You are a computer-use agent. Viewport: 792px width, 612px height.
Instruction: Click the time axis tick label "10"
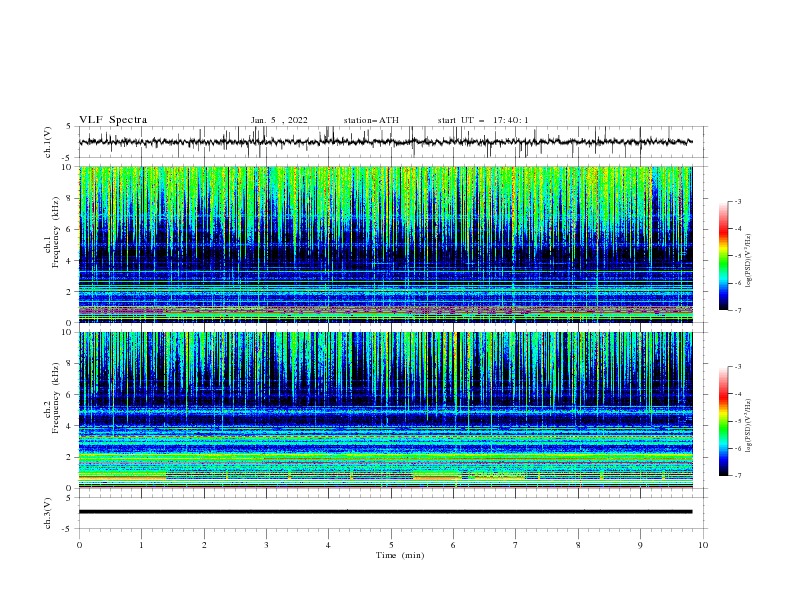(703, 545)
